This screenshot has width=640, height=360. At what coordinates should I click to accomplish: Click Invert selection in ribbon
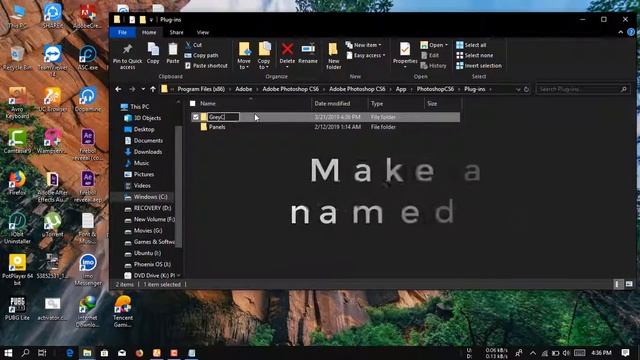(479, 65)
